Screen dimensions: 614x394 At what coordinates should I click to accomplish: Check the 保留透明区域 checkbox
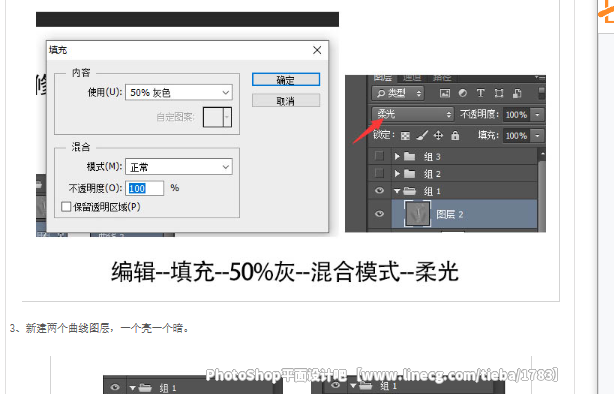(66, 206)
